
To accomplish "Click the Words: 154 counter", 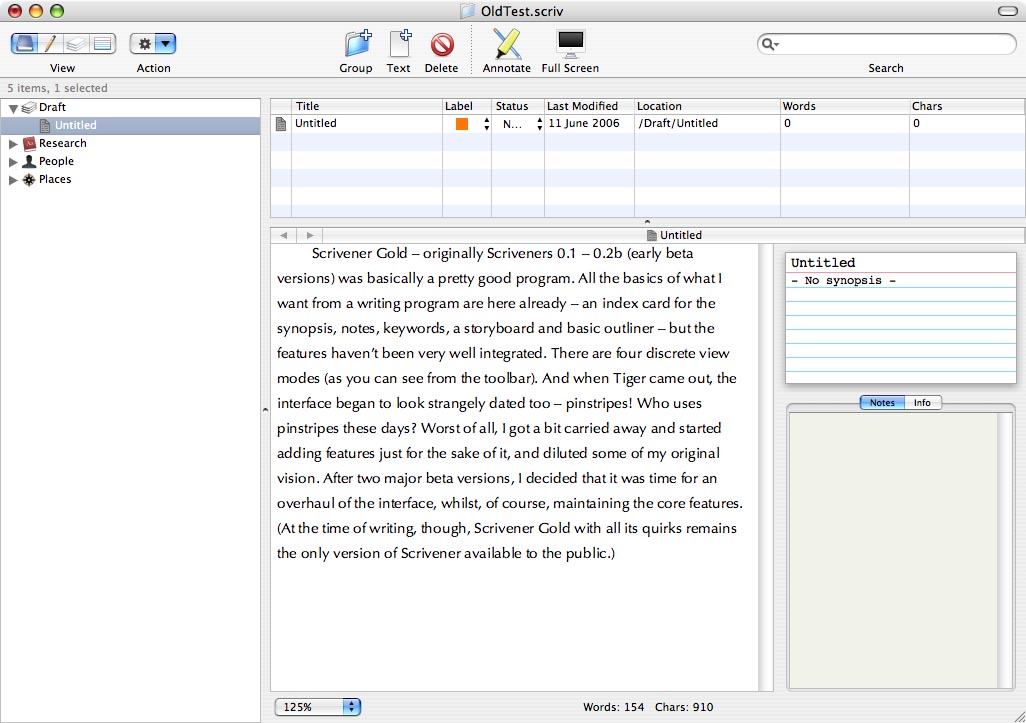I will coord(613,707).
